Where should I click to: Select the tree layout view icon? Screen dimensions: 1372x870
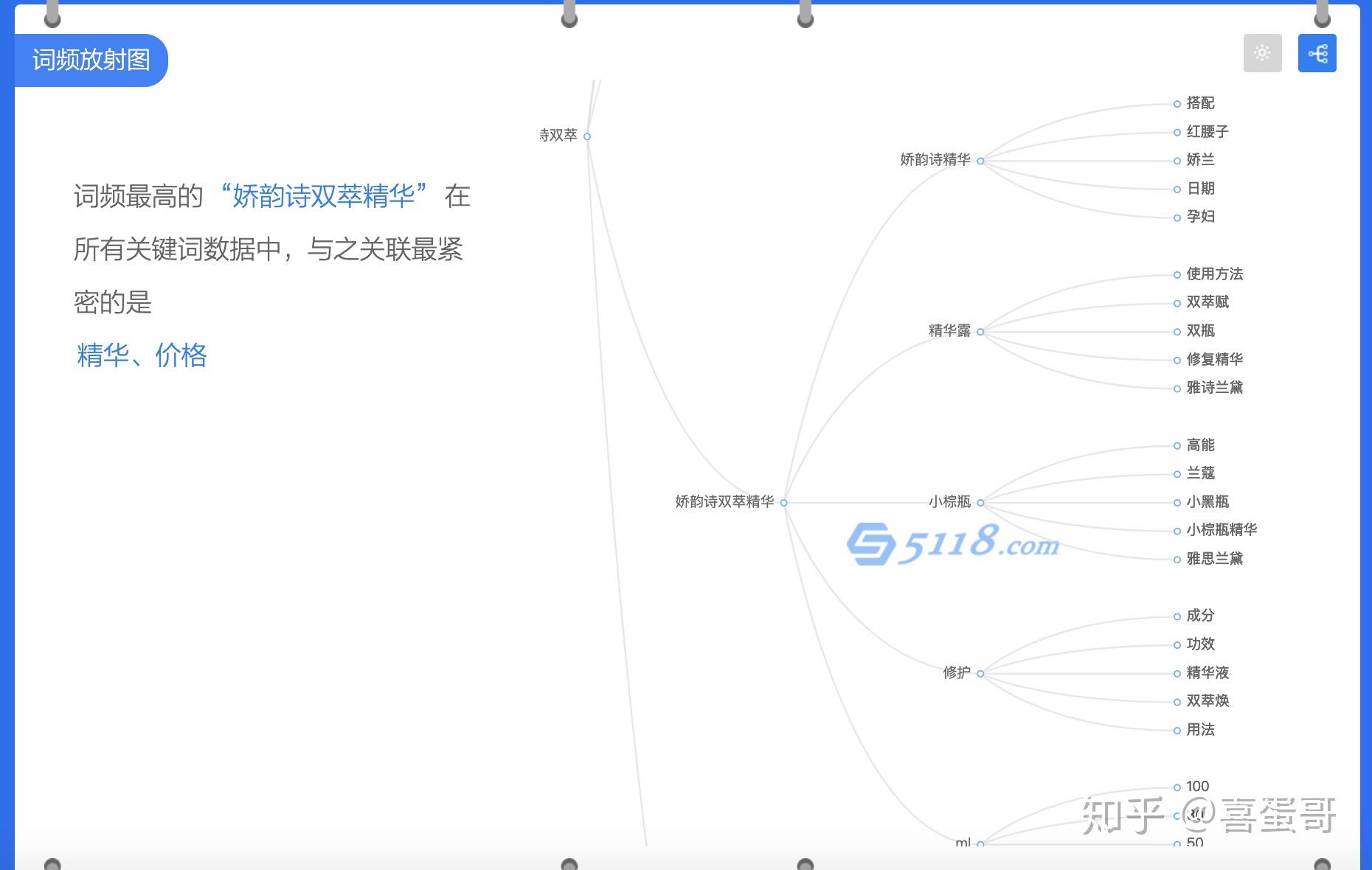pyautogui.click(x=1317, y=53)
